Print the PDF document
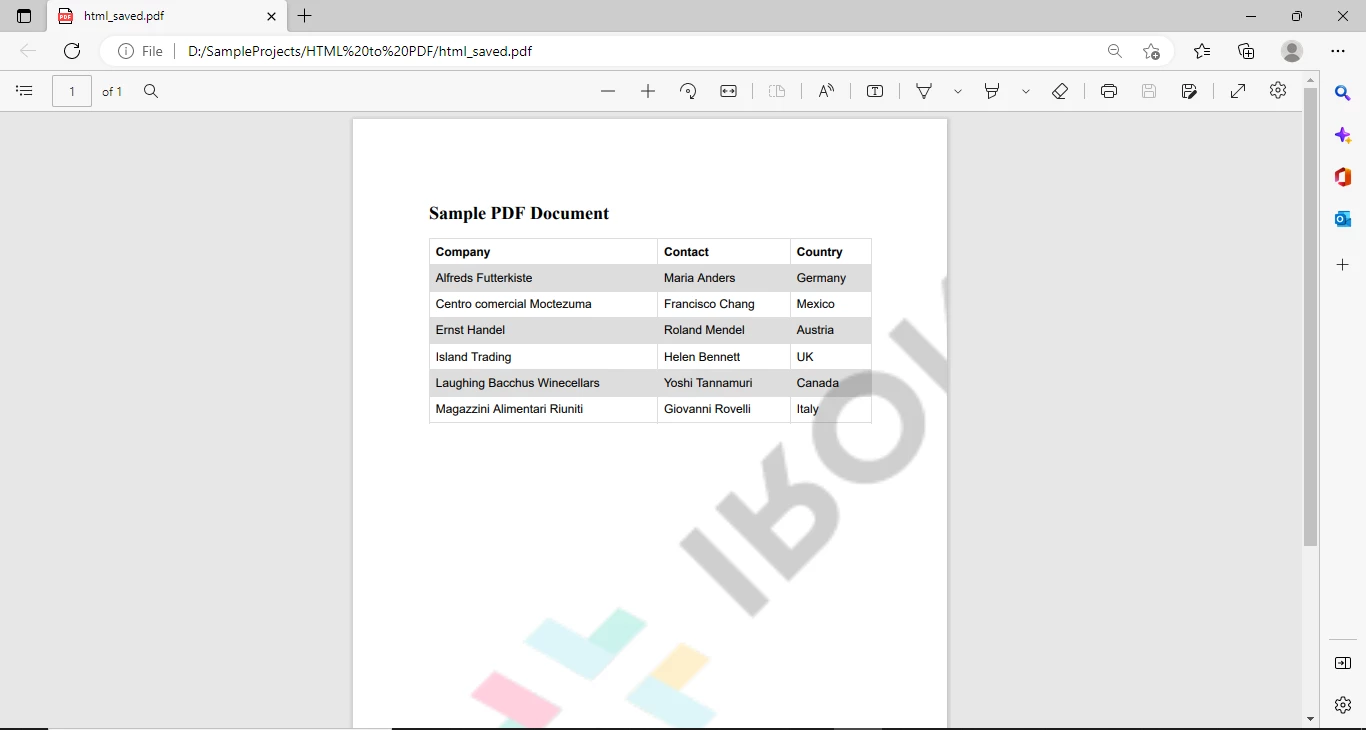 1109,91
